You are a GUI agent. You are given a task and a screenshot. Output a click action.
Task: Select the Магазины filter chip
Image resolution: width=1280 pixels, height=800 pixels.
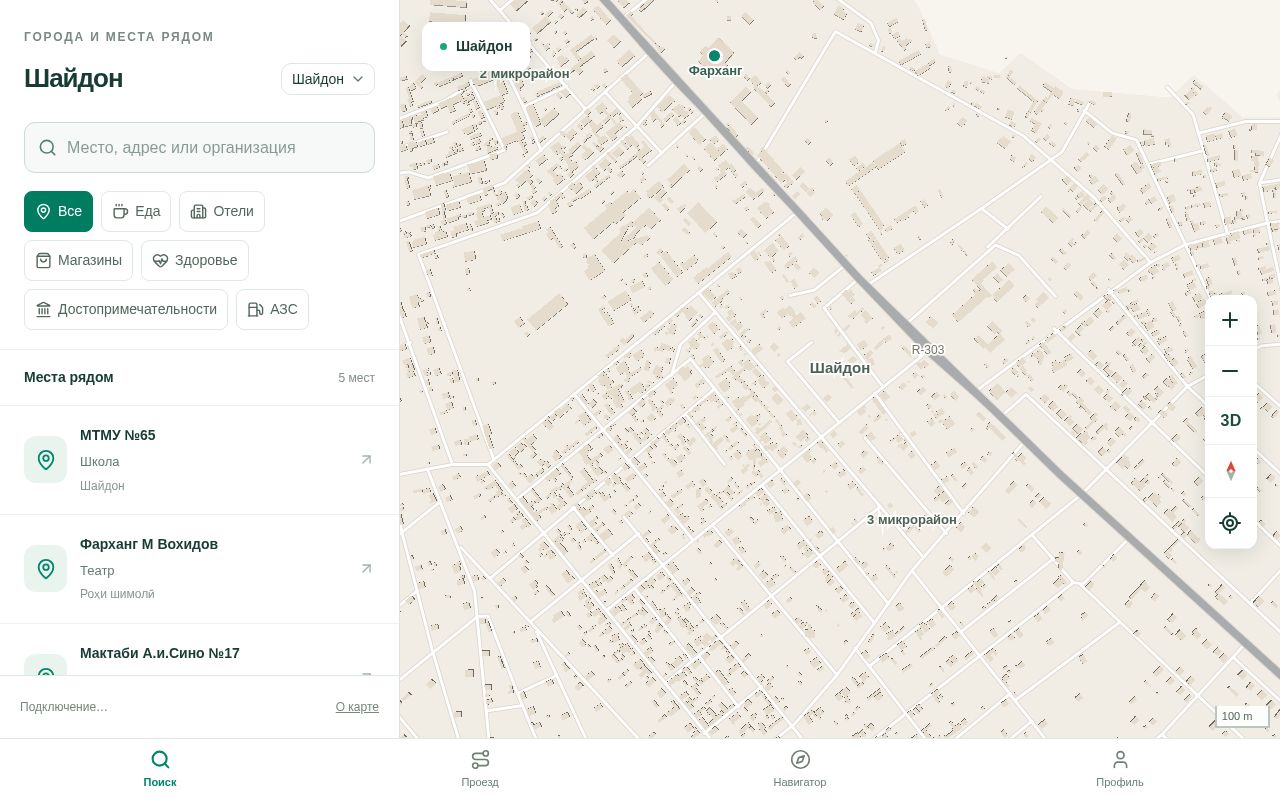[78, 260]
